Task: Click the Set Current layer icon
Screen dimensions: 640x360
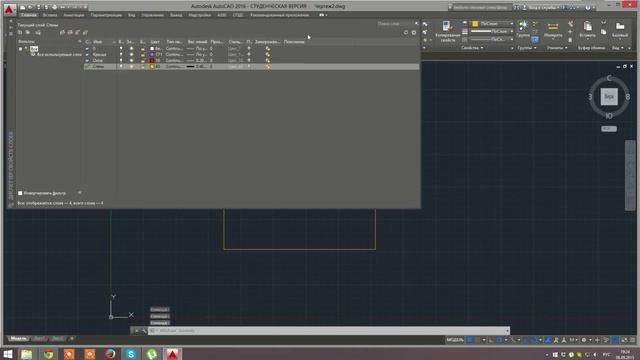Action: click(85, 32)
